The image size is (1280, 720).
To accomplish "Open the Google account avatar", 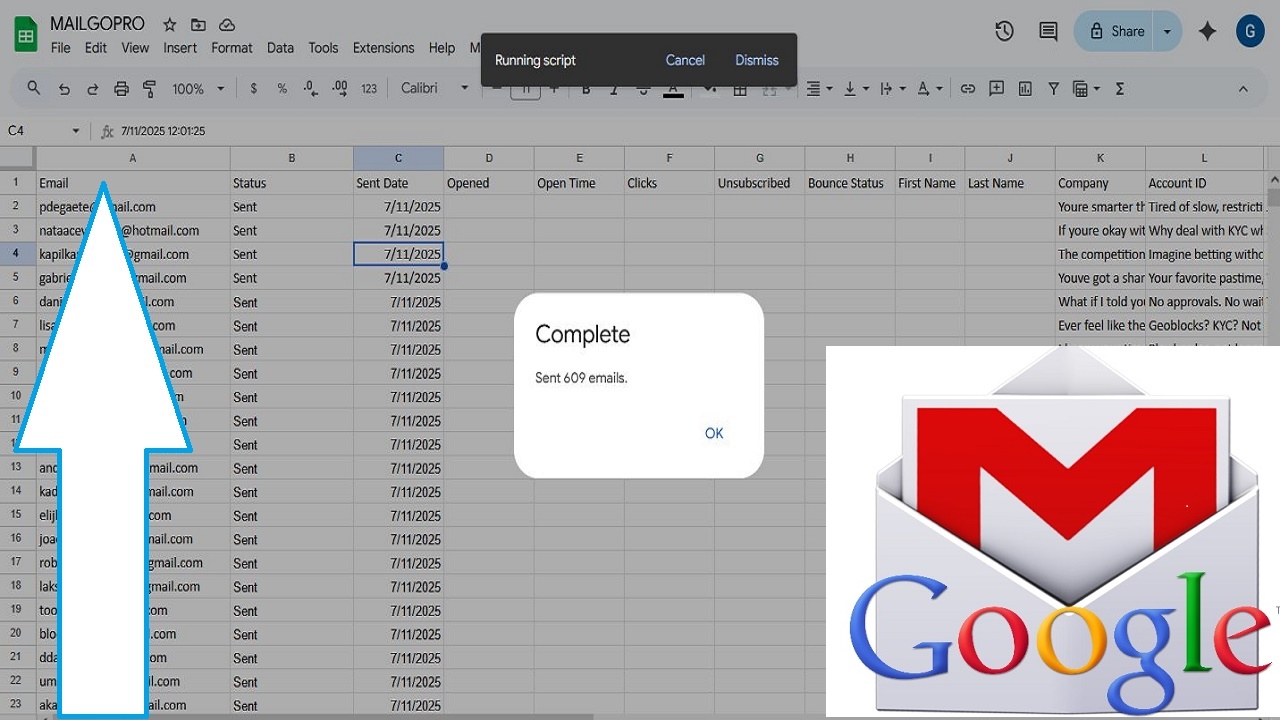I will 1250,32.
